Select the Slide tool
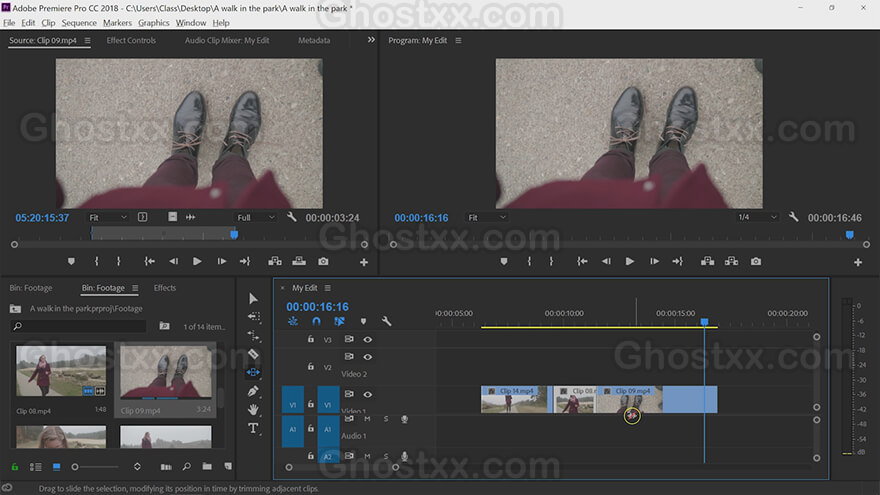 253,372
